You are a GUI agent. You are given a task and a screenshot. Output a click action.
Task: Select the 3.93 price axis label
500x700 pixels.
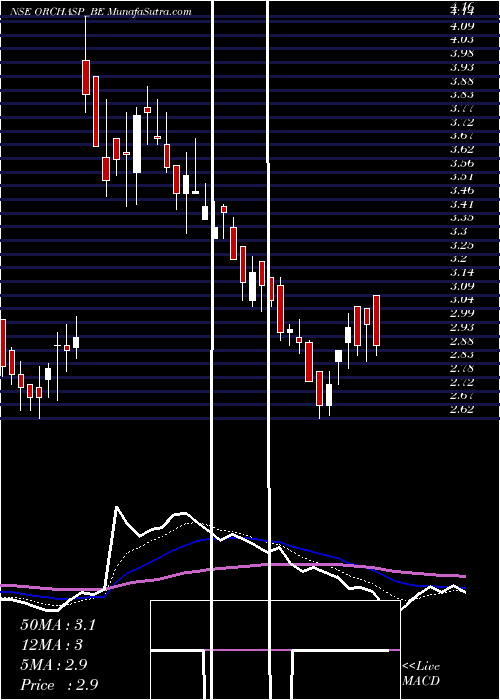point(462,67)
